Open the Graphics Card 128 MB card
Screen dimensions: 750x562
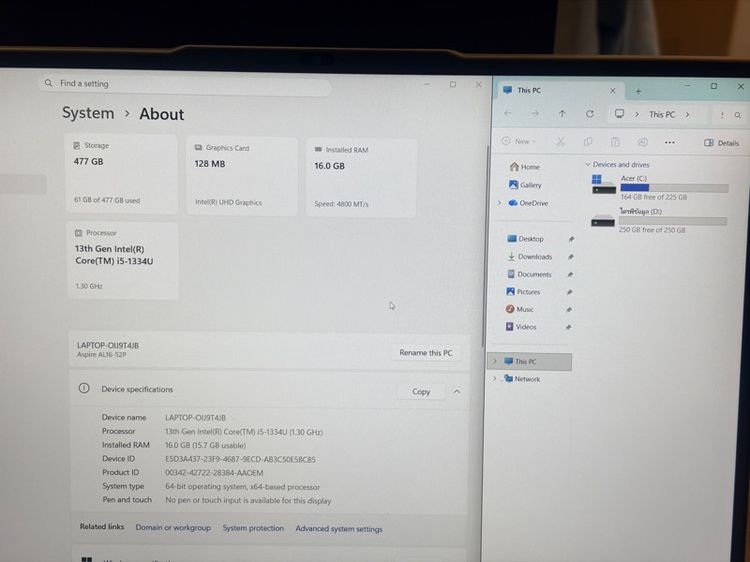click(x=242, y=176)
